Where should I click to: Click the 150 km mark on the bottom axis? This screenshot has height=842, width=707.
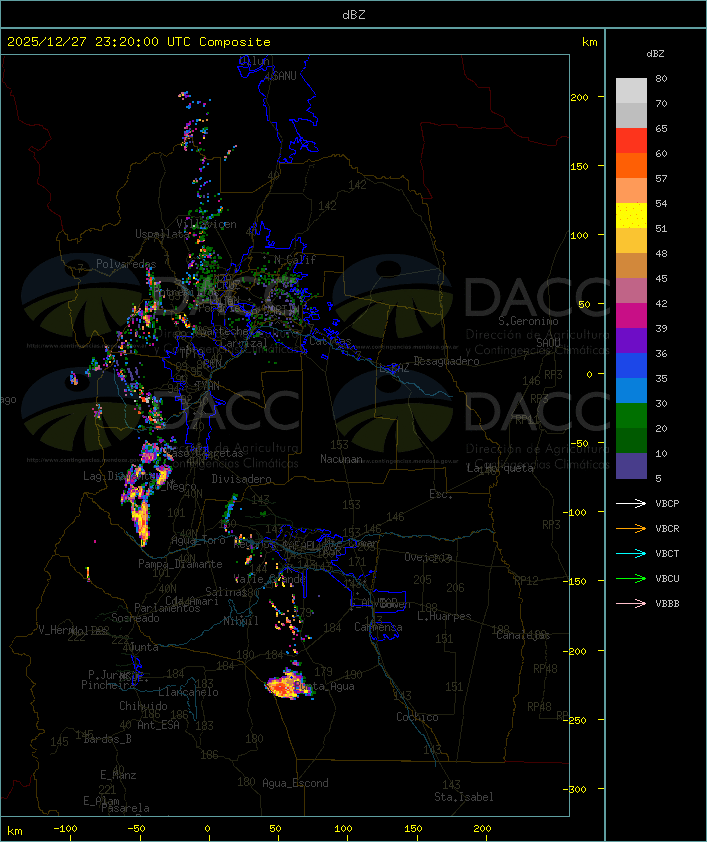pyautogui.click(x=413, y=829)
